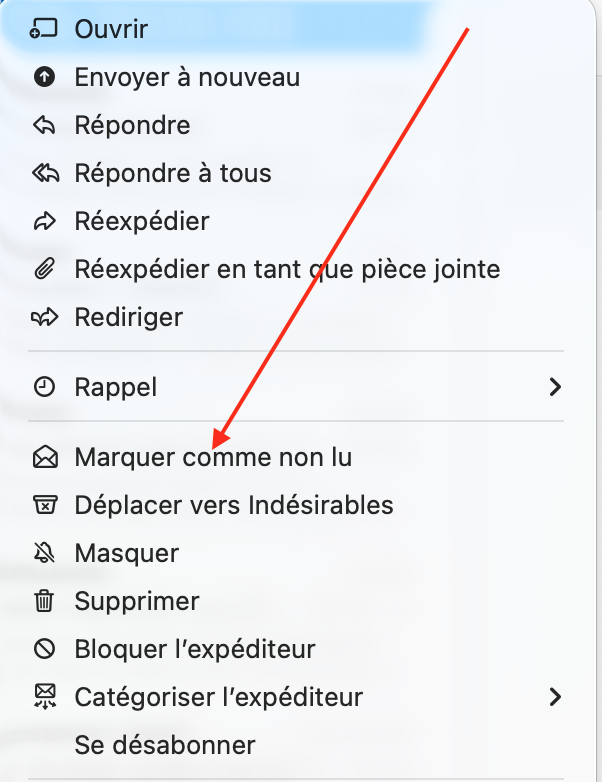Viewport: 602px width, 782px height.
Task: Click the Bloquer l'expéditeur block icon
Action: 44,649
